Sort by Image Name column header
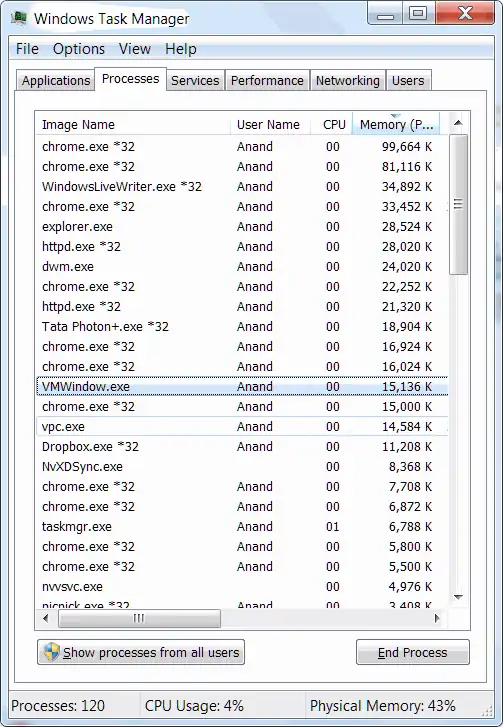Image resolution: width=503 pixels, height=727 pixels. coord(133,124)
